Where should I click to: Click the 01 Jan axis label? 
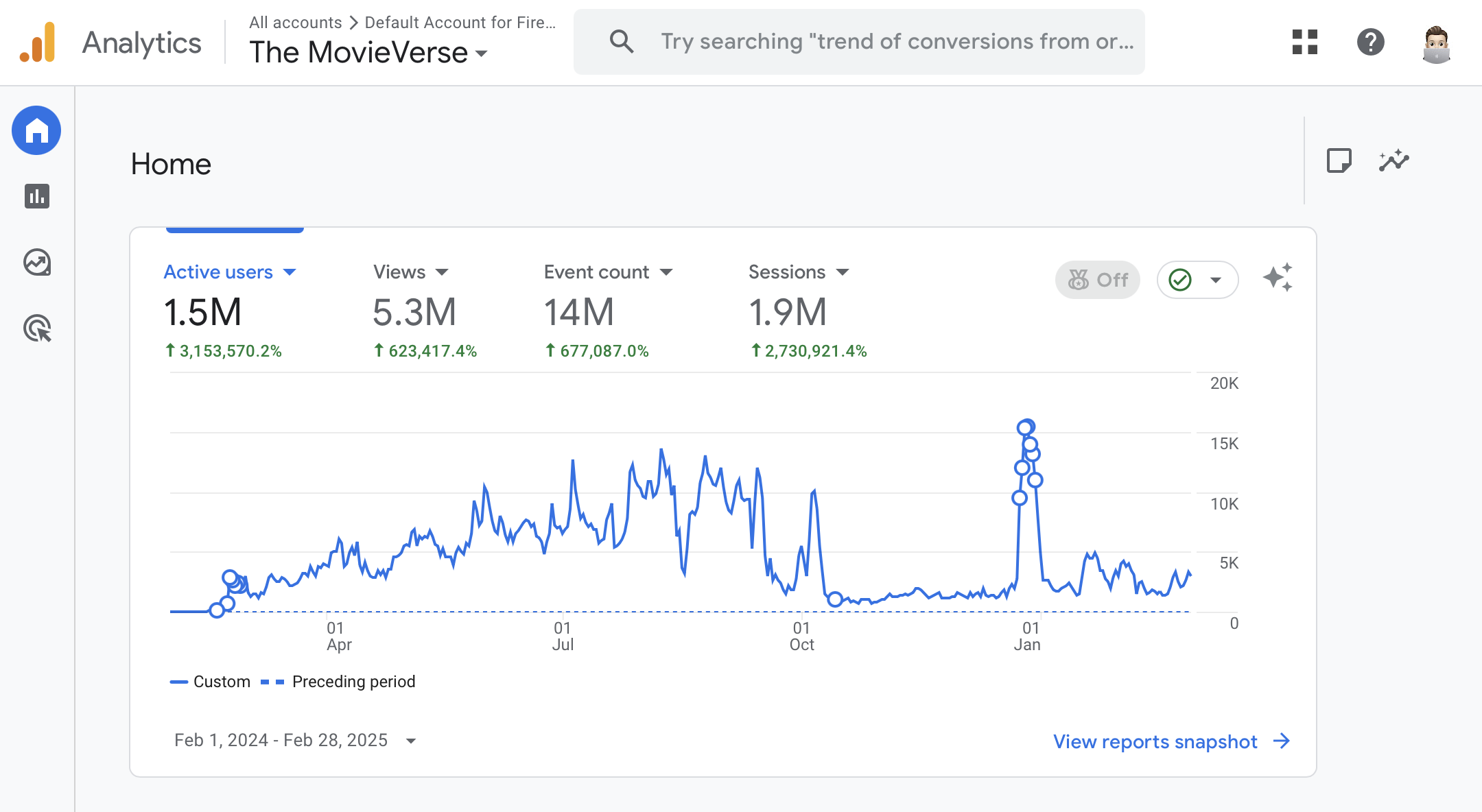tap(1028, 636)
